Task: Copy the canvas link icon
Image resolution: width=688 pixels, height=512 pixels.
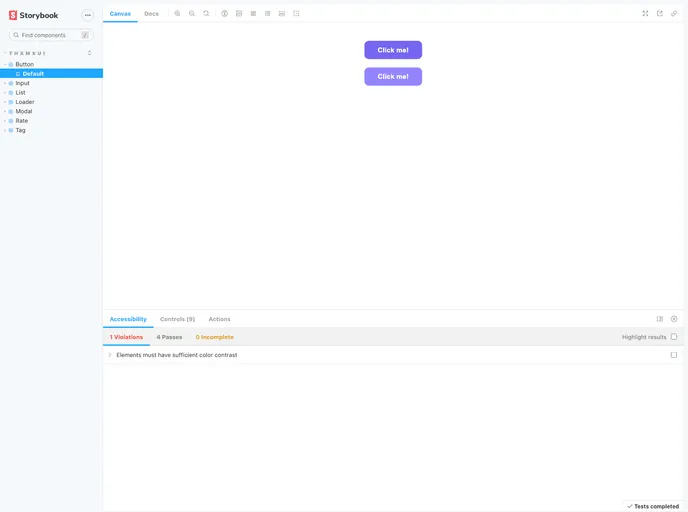Action: click(x=674, y=14)
